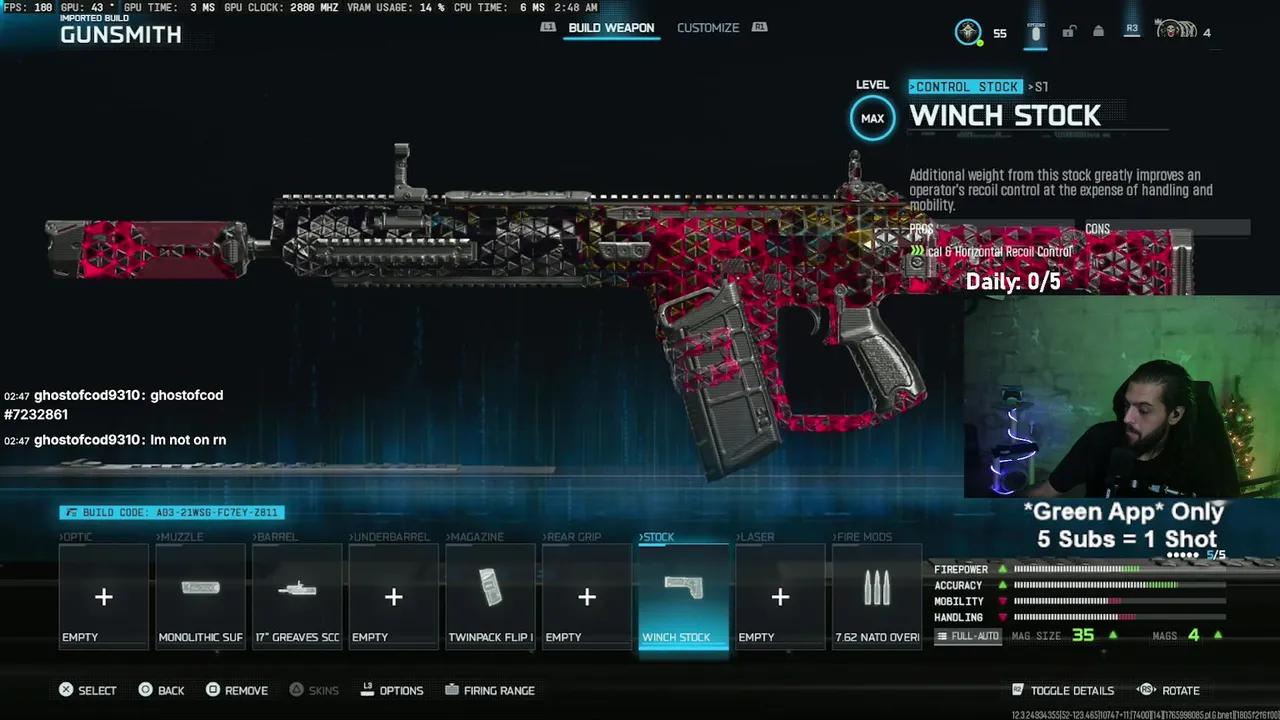Add an attachment to the empty Underbarrel slot
Screen dimensions: 1280x720
[x=394, y=597]
